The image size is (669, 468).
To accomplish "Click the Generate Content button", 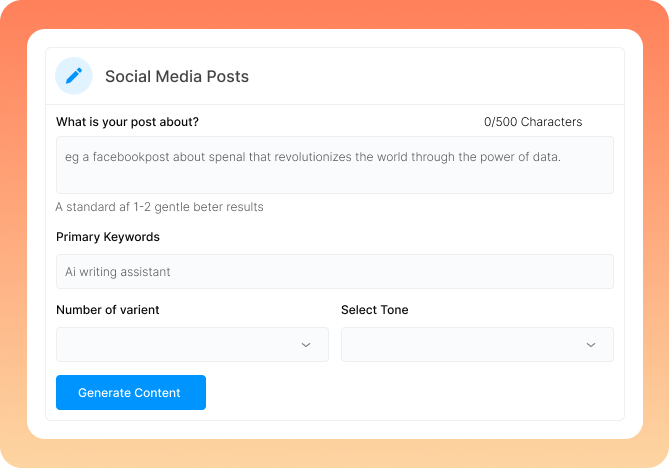I will 131,392.
